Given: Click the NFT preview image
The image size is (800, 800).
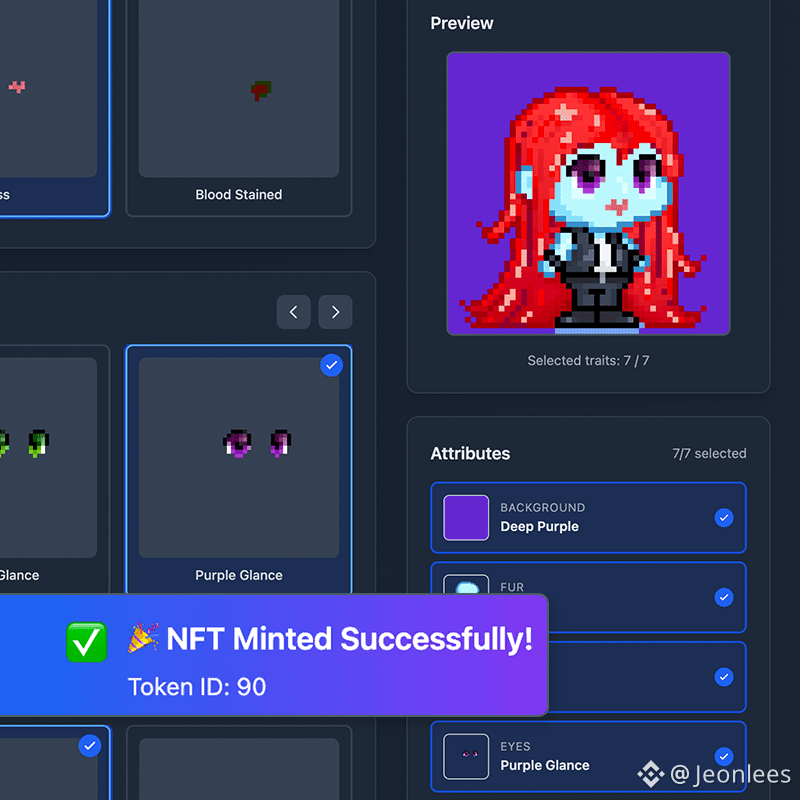Looking at the screenshot, I should tap(588, 193).
